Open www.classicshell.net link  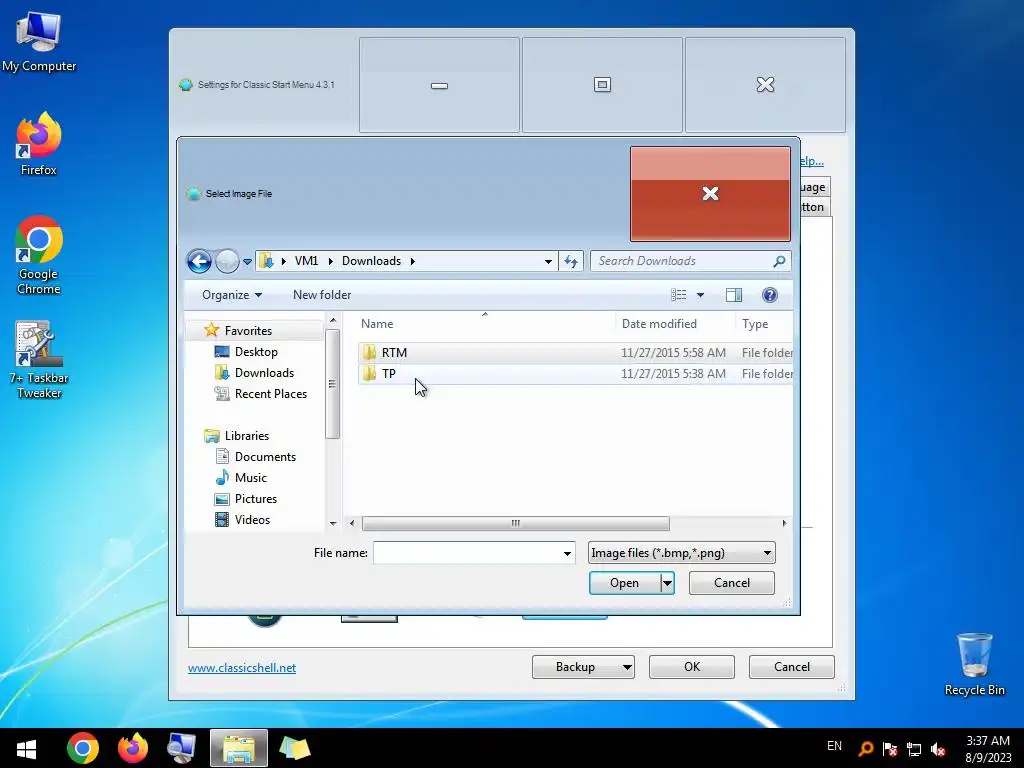pyautogui.click(x=242, y=667)
